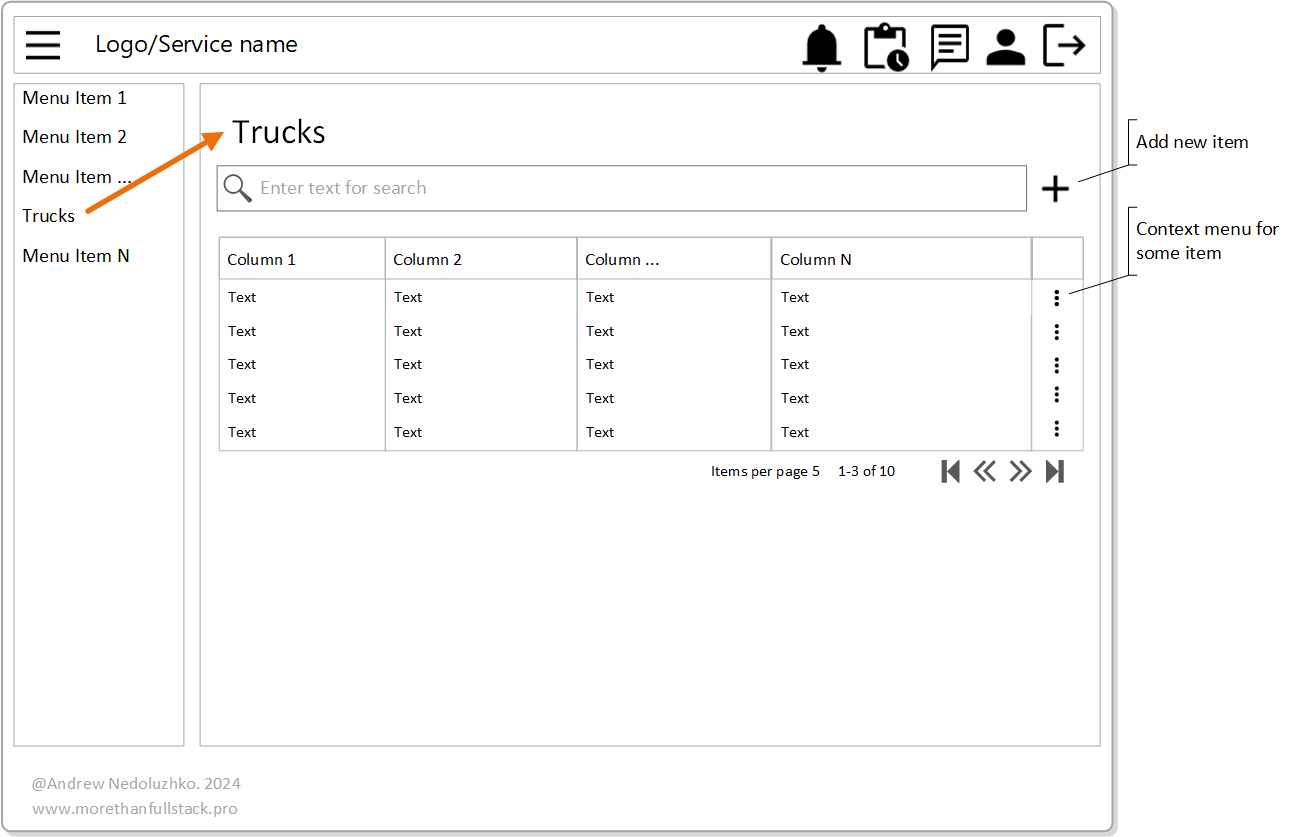Screen dimensions: 1295x837
Task: Go to the next page of results
Action: click(x=1020, y=471)
